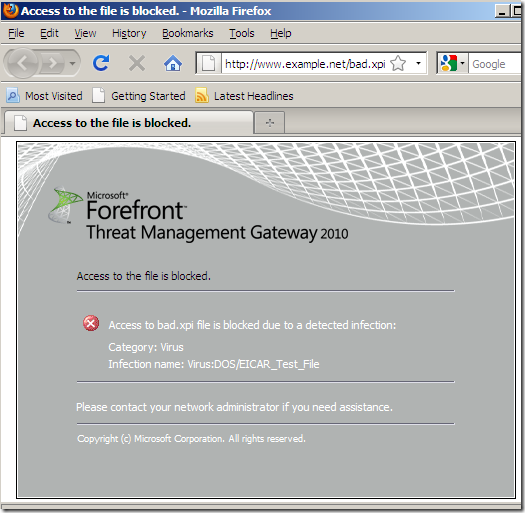Viewport: 525px width, 513px height.
Task: Click the 'Category: Virus' text
Action: click(x=146, y=347)
